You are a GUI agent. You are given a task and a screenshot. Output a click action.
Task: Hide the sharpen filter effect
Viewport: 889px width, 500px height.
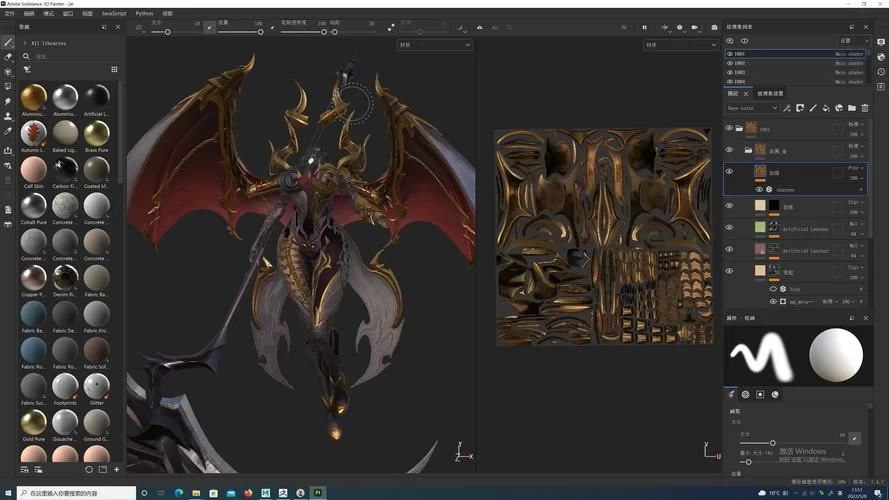759,189
